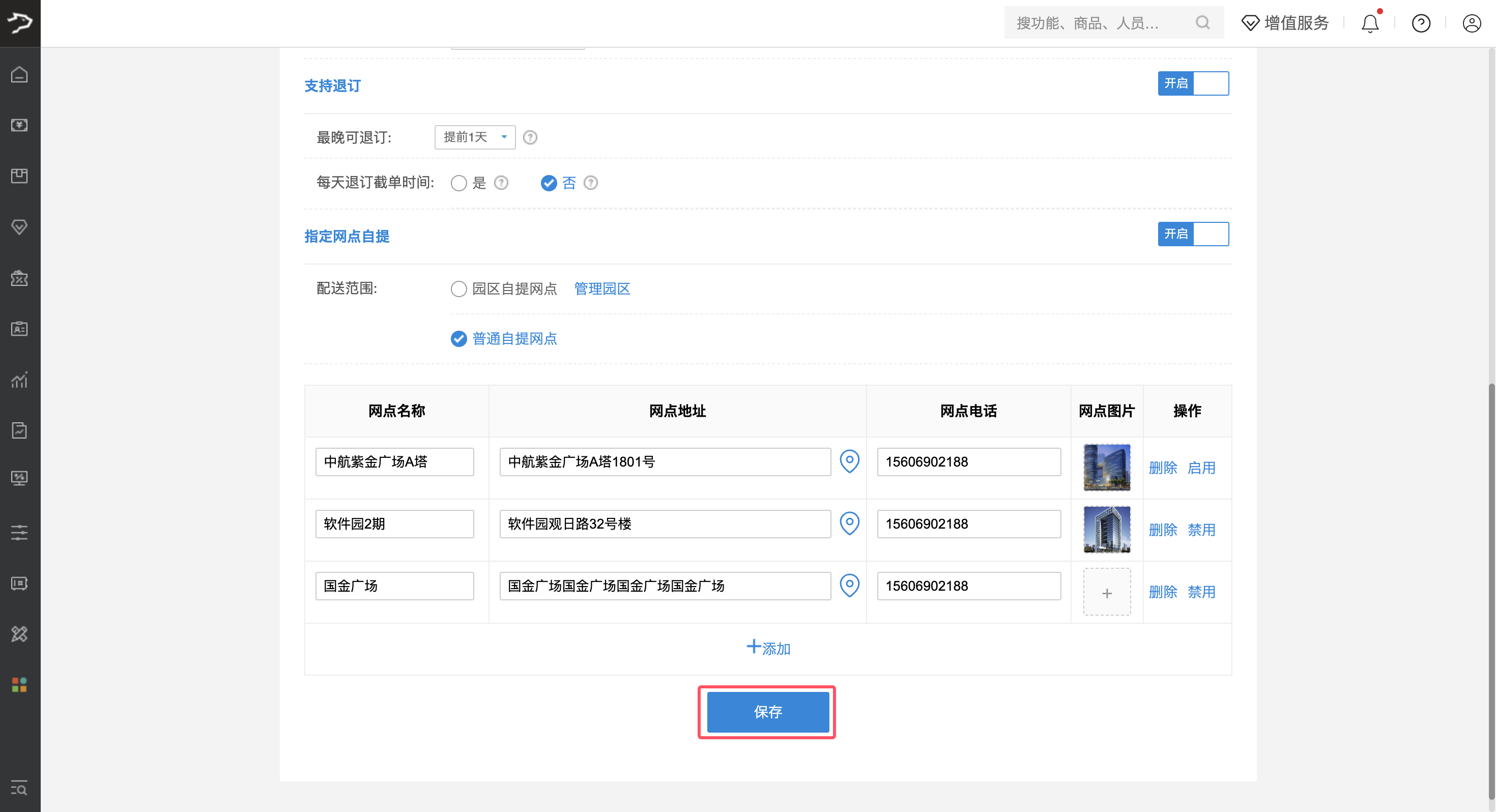This screenshot has height=812, width=1496.
Task: Click the 管理园区 link
Action: click(601, 288)
